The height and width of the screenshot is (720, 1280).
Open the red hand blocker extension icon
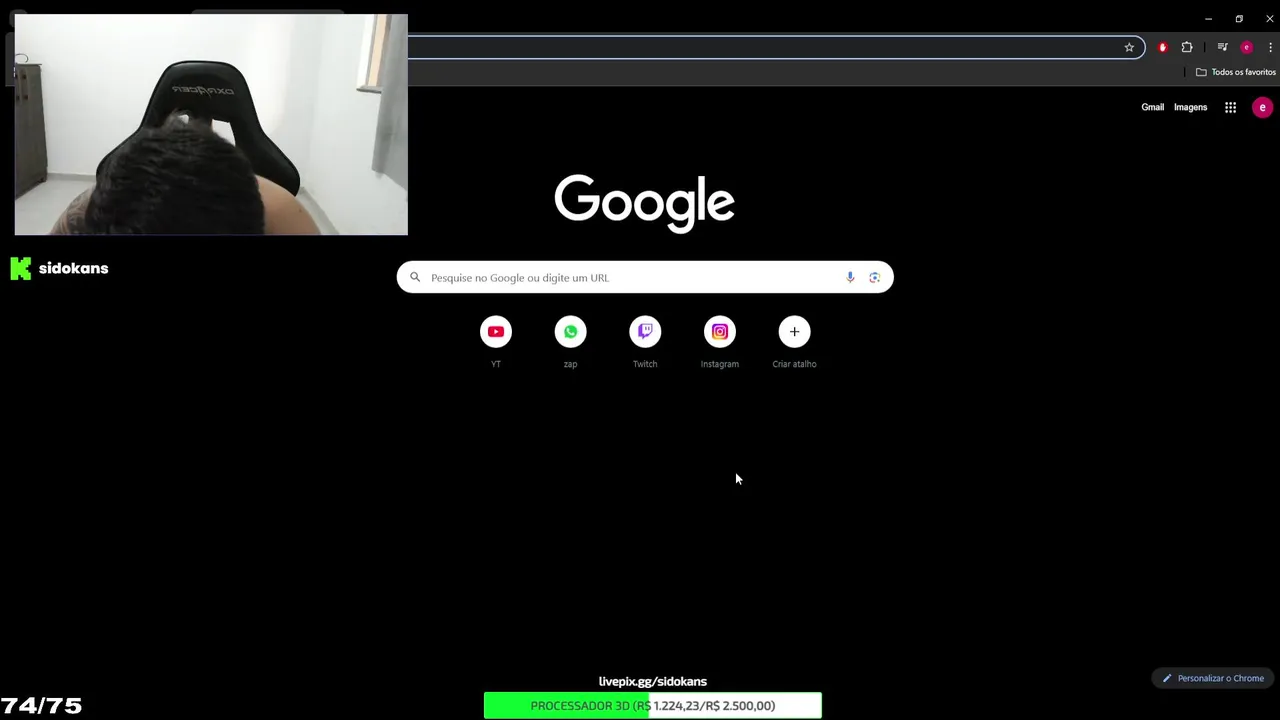1162,47
